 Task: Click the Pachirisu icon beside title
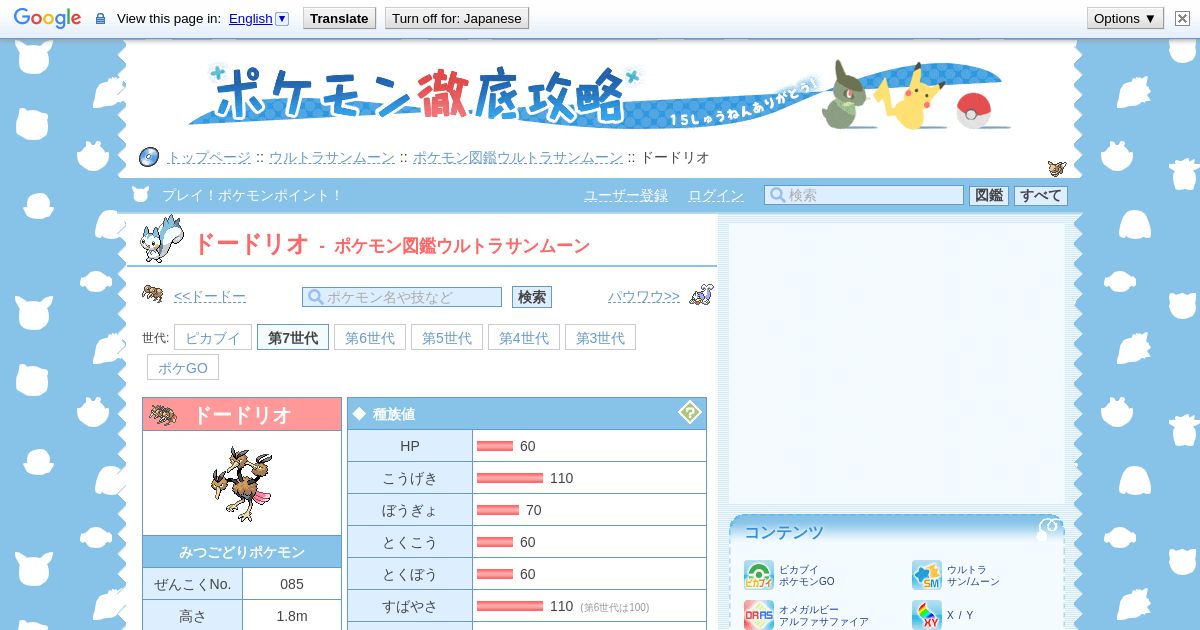161,239
